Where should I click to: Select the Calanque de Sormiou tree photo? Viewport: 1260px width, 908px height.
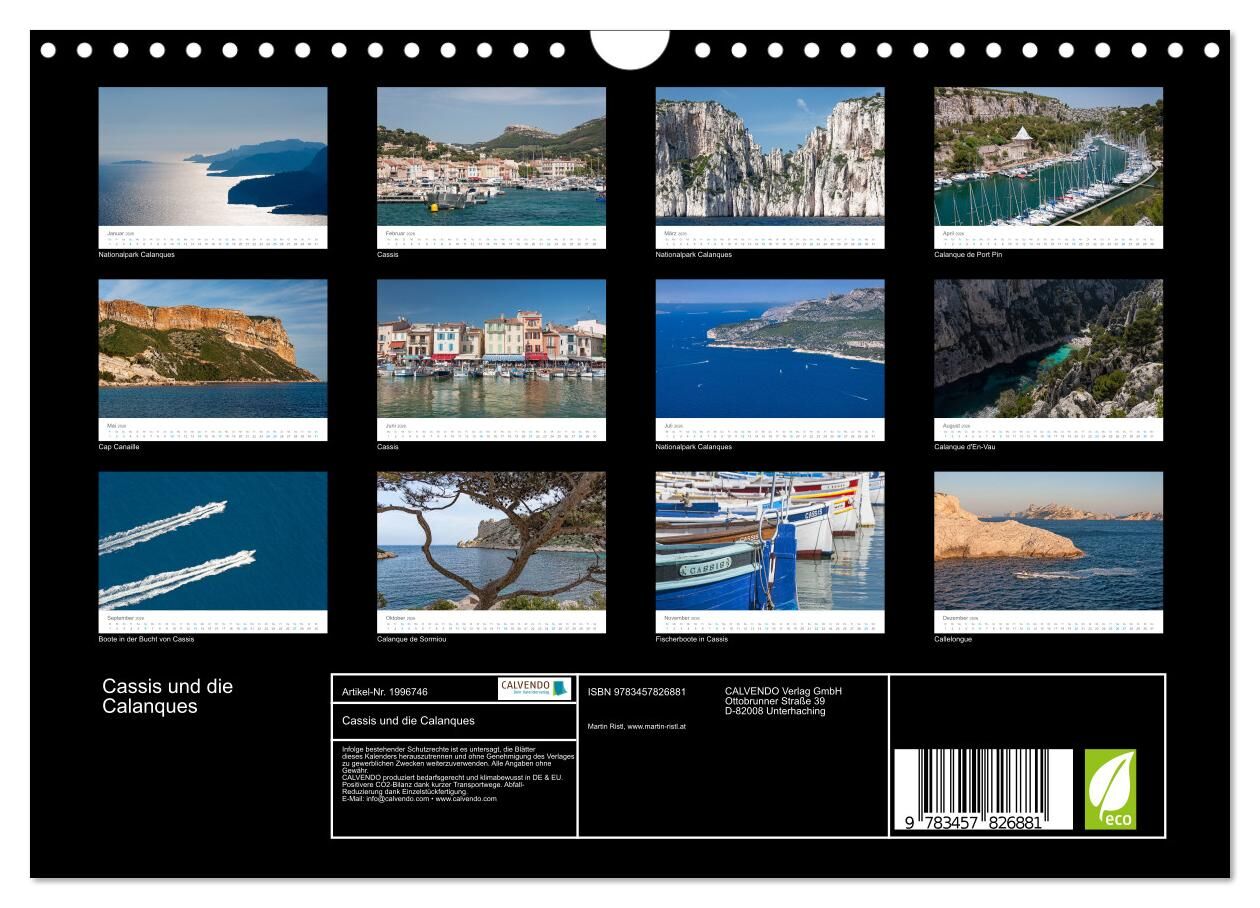[491, 541]
